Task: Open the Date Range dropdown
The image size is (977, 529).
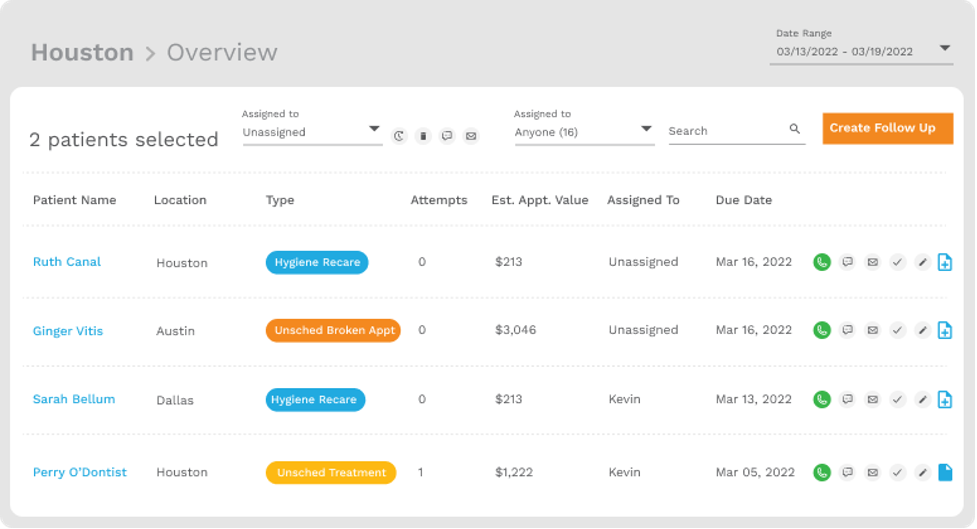Action: pyautogui.click(x=945, y=50)
